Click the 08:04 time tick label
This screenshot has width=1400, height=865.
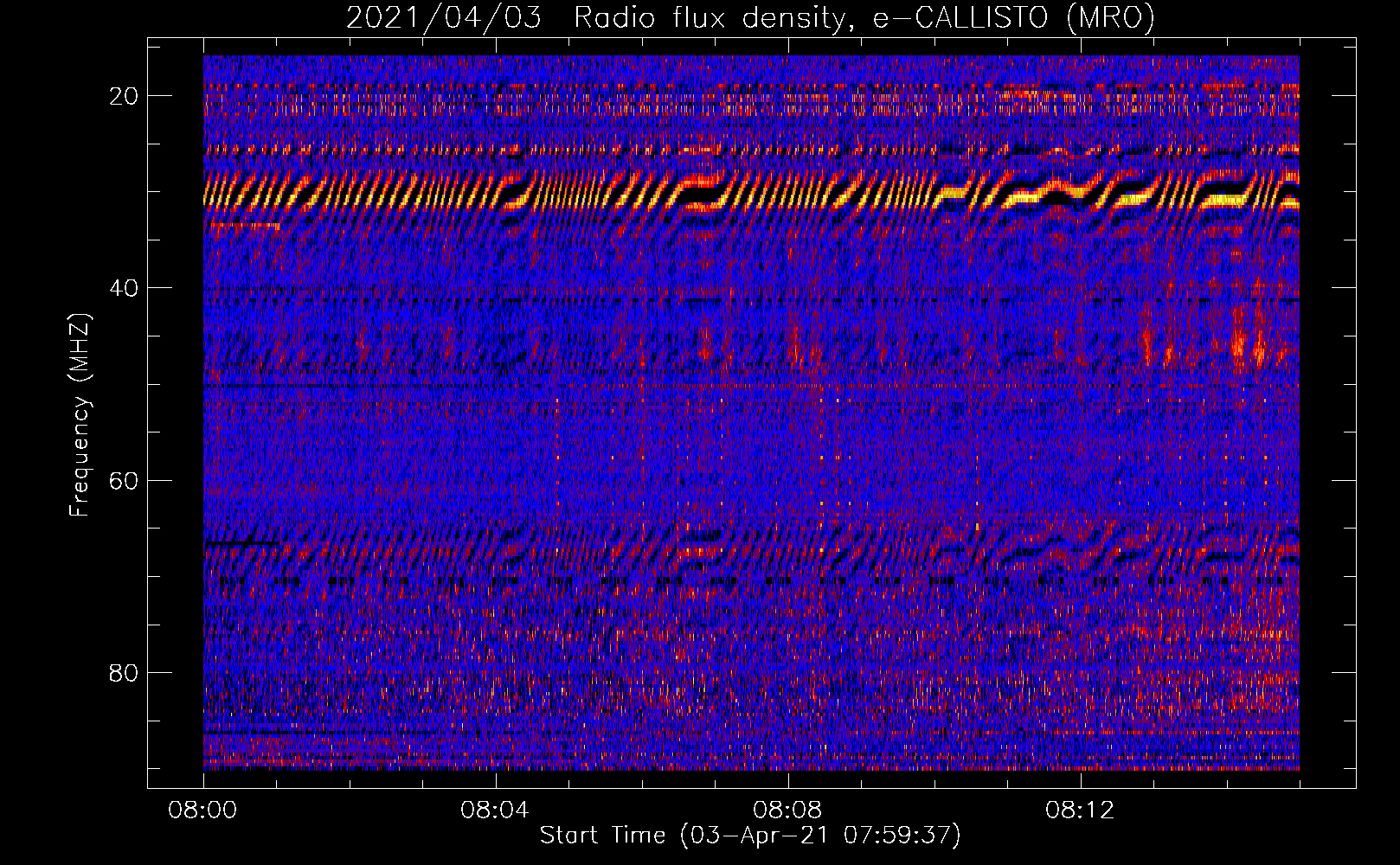coord(495,811)
